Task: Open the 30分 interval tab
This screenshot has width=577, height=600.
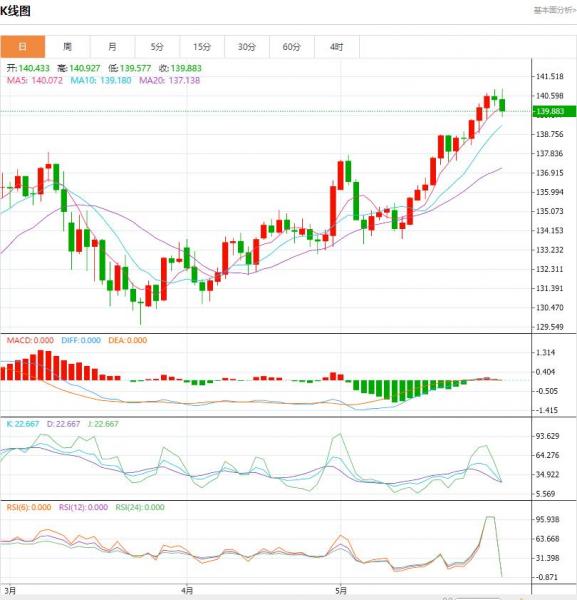Action: (247, 47)
